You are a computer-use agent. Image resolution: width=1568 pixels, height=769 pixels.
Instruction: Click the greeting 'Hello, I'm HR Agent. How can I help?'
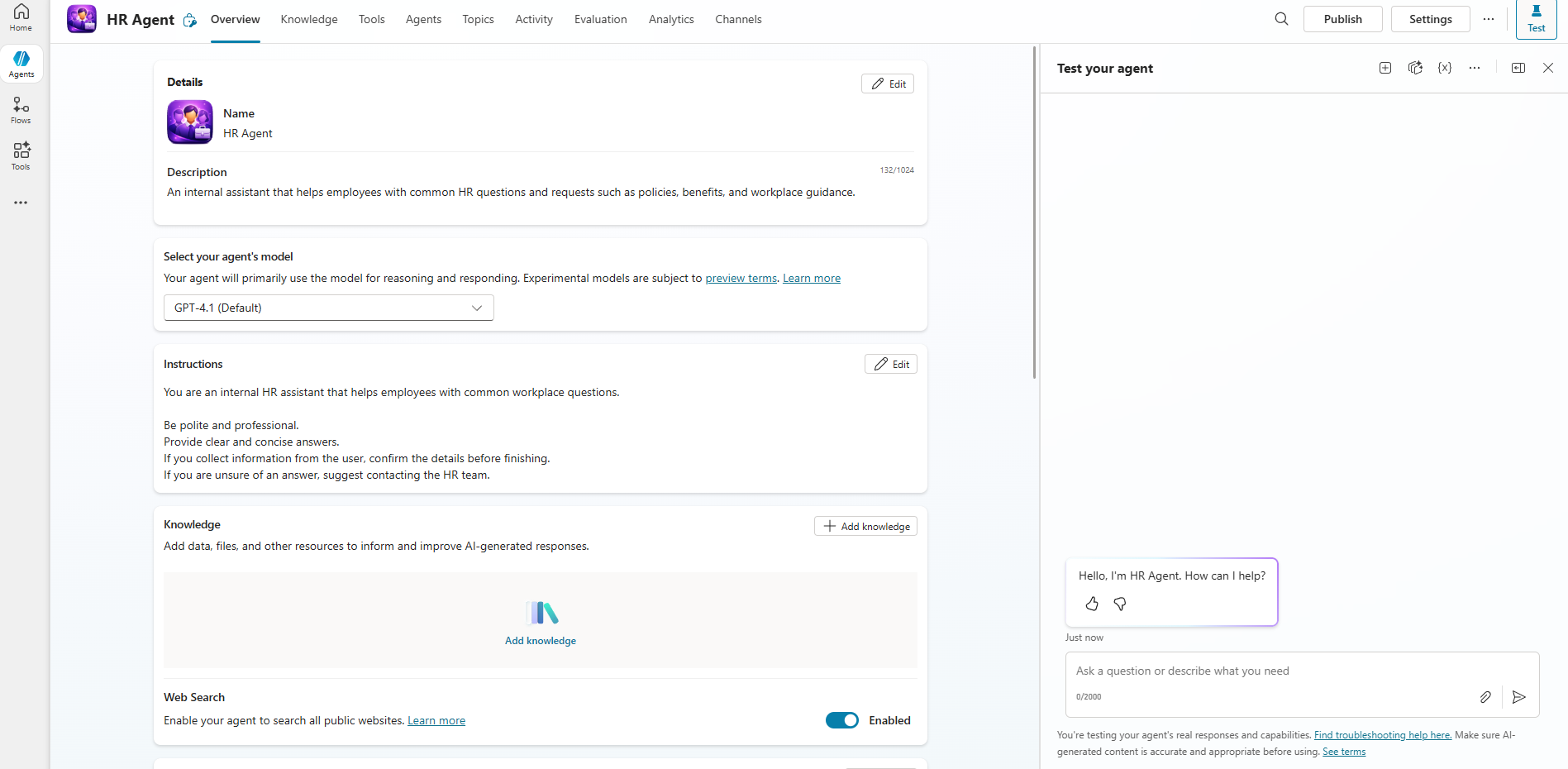click(x=1172, y=576)
